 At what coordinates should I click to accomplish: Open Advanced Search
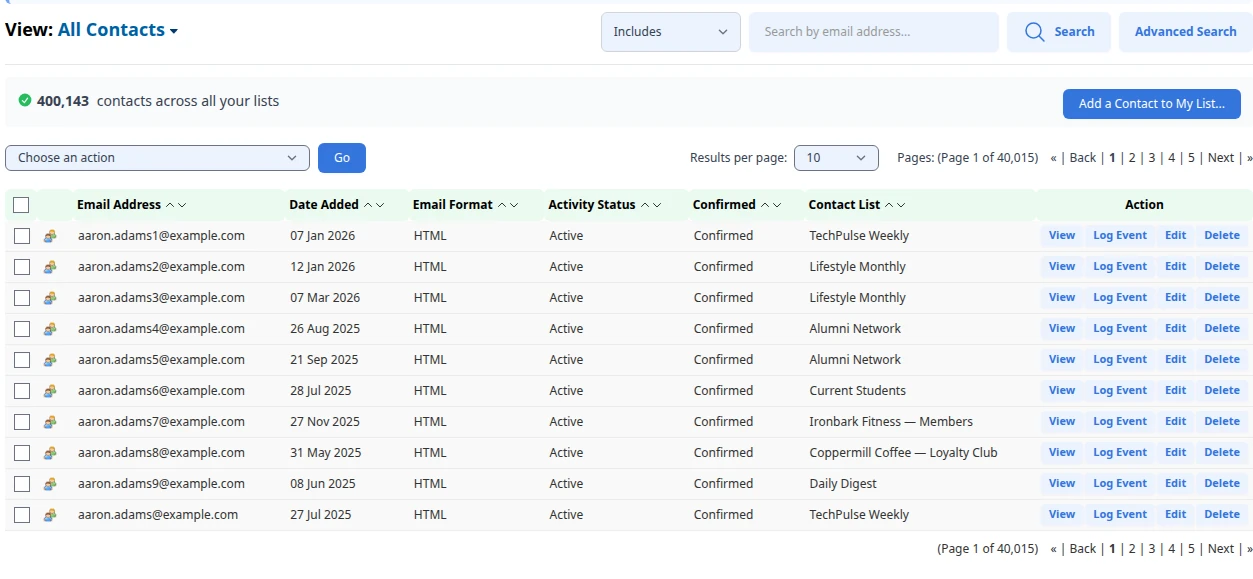click(1185, 32)
